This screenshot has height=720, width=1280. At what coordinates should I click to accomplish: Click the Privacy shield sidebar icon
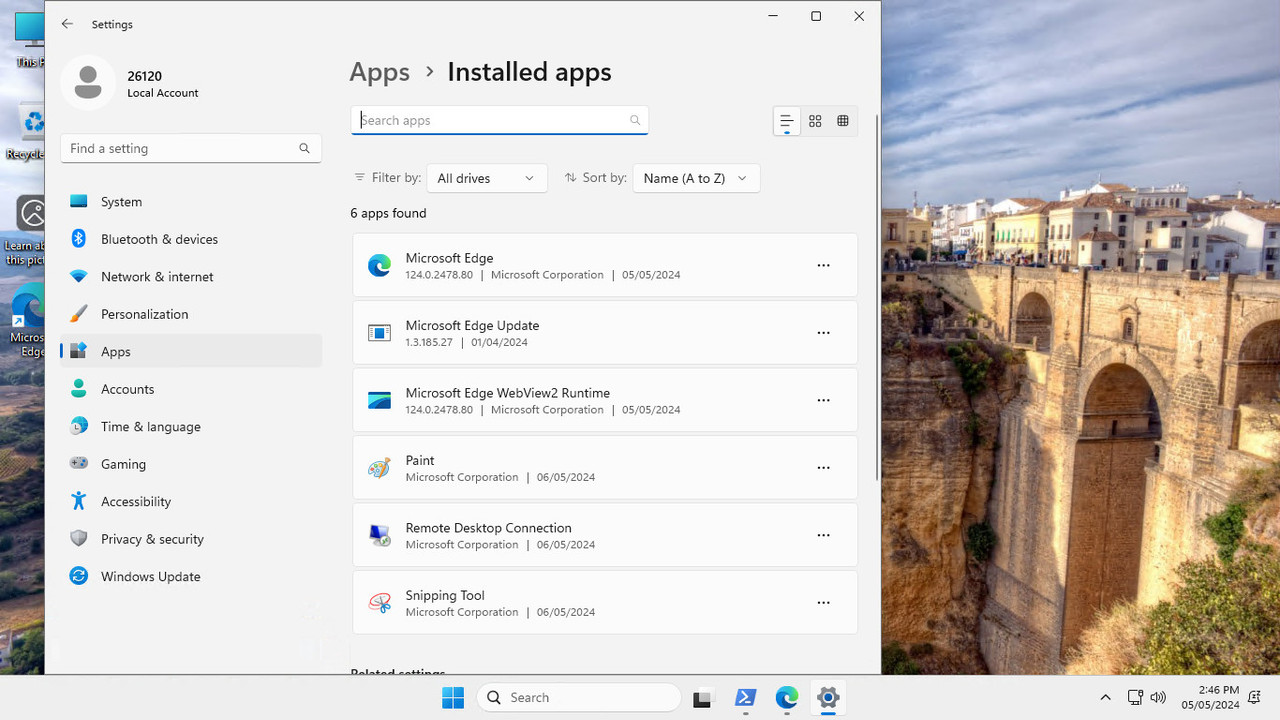[x=79, y=539]
